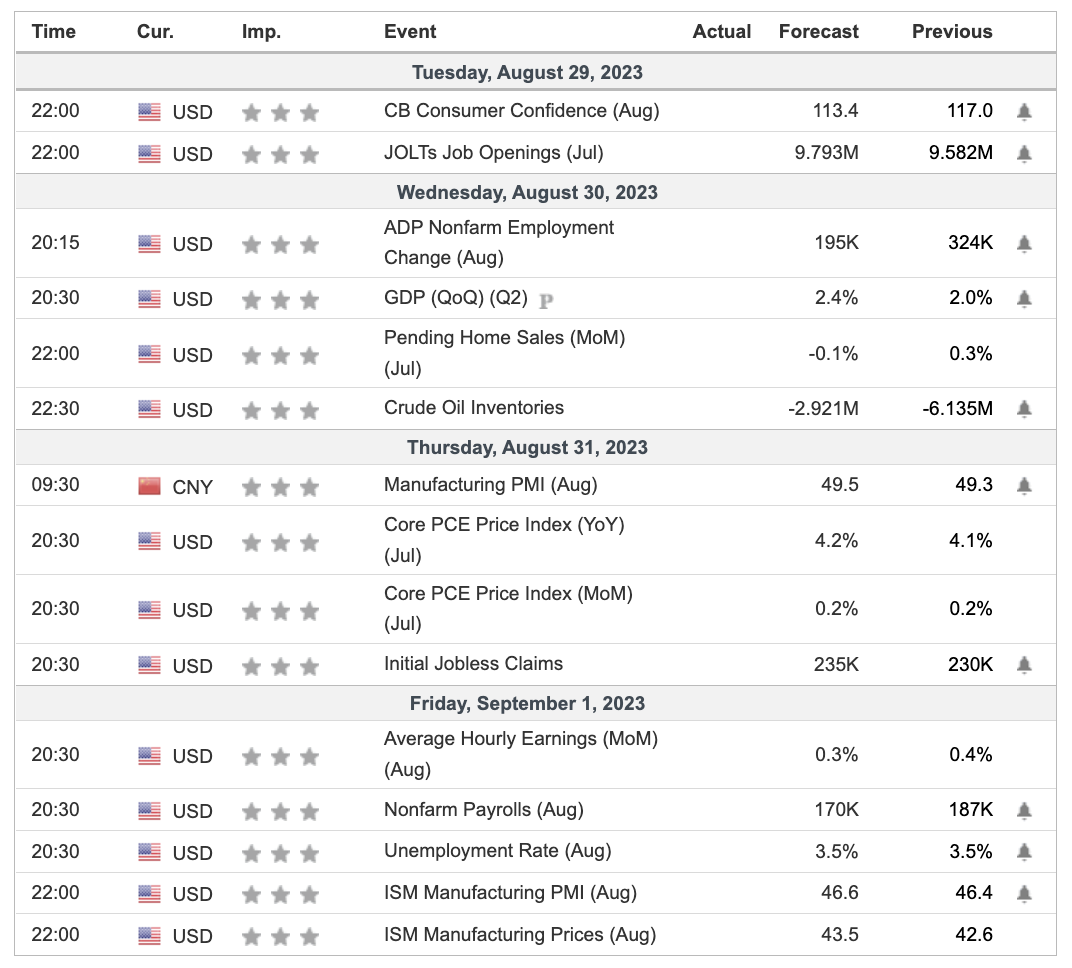Open the Nonfarm Payrolls (Aug) event
Screen dimensions: 1072x968
[483, 810]
